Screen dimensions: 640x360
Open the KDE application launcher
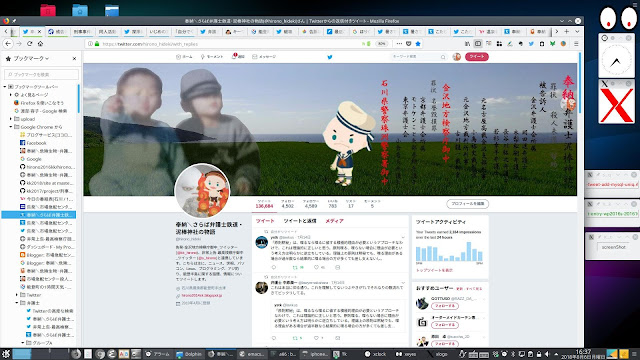(x=5, y=354)
